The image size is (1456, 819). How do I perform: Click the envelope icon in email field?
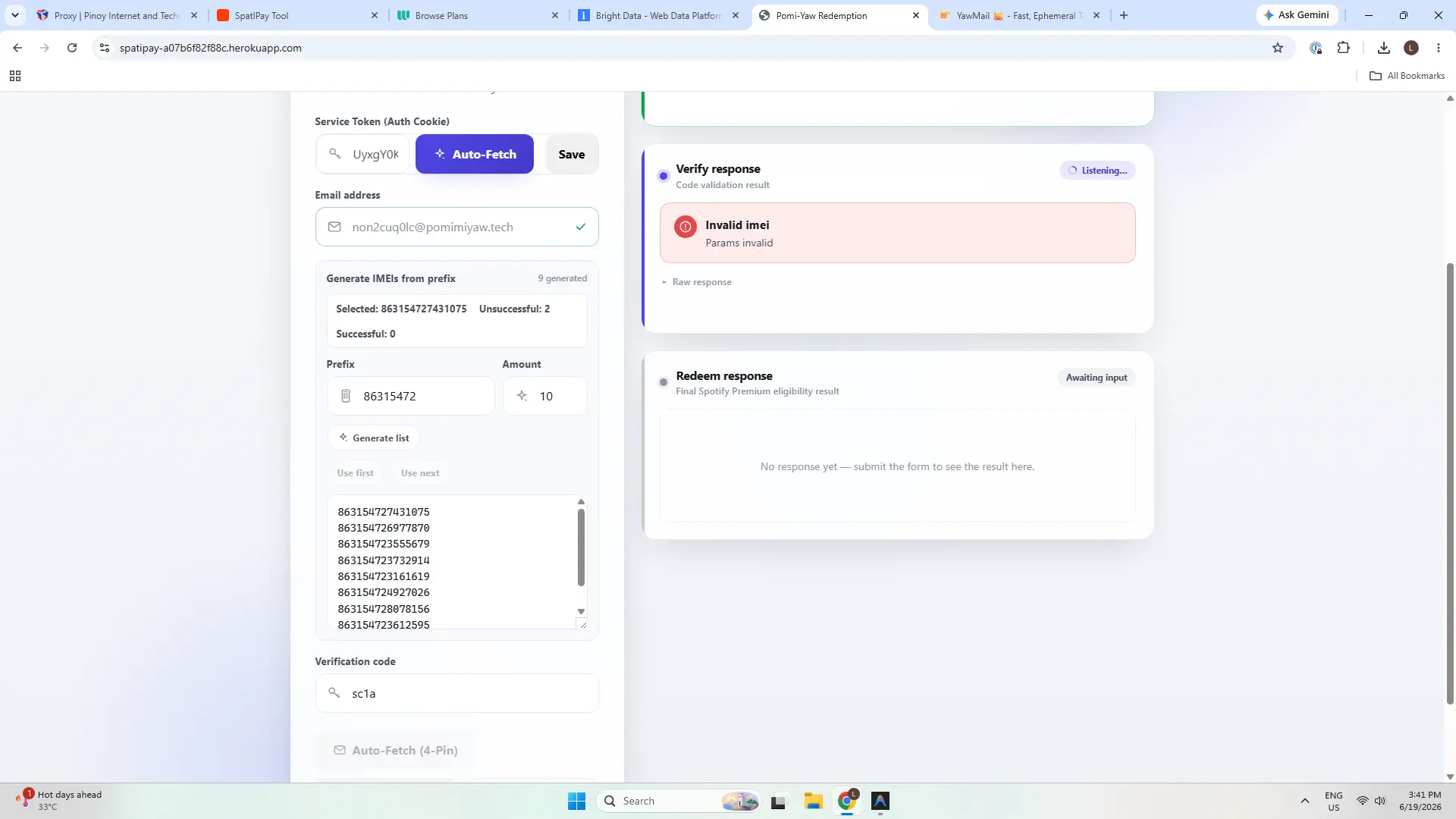pos(334,227)
